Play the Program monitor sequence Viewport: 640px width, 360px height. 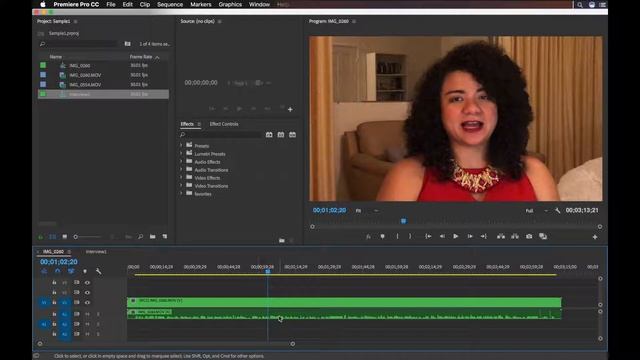(x=456, y=236)
